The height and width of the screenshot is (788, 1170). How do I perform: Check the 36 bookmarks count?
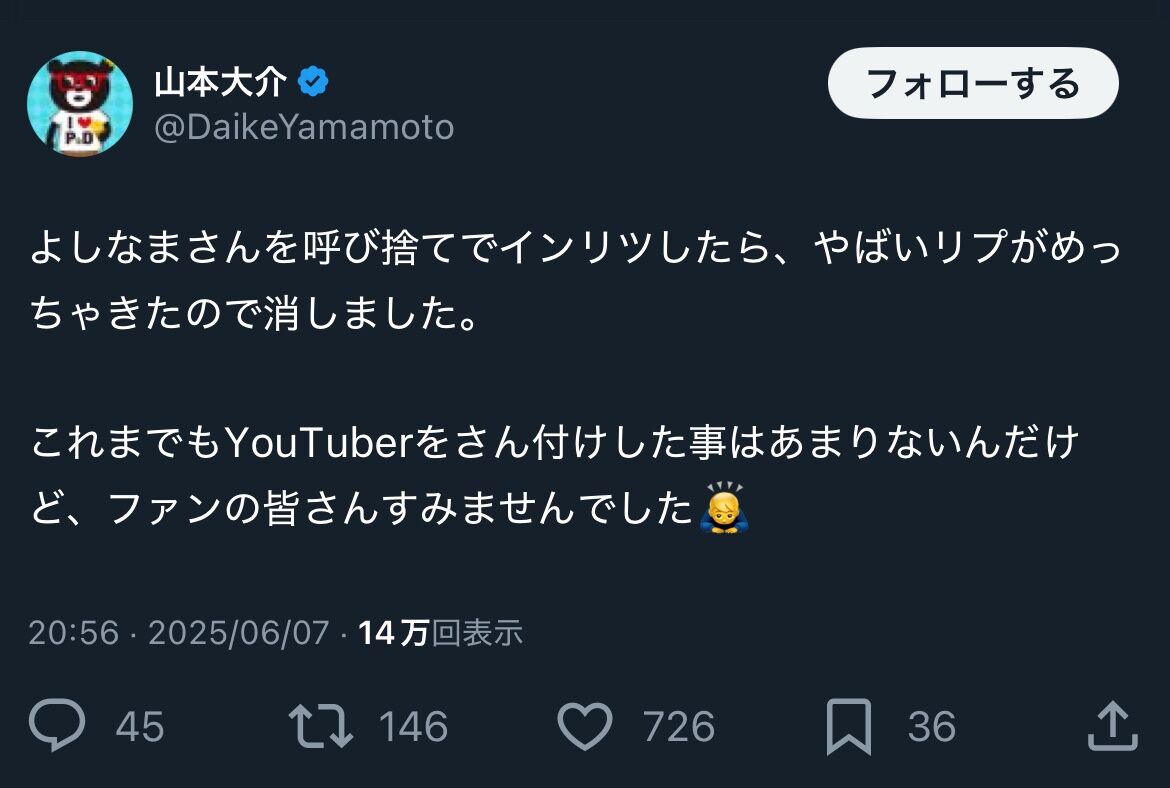pos(932,726)
